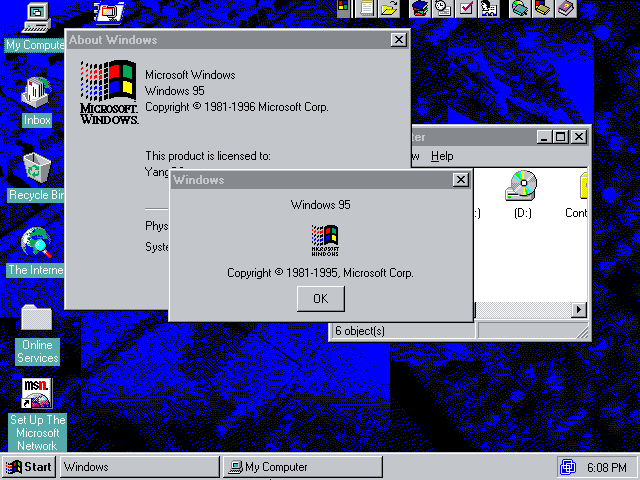Close the About Windows dialog

(x=398, y=40)
